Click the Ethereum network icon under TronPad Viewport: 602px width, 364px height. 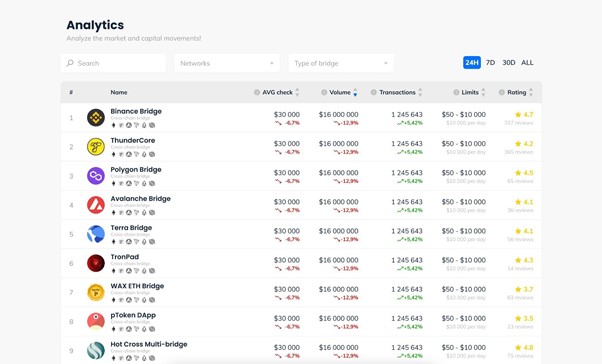113,271
